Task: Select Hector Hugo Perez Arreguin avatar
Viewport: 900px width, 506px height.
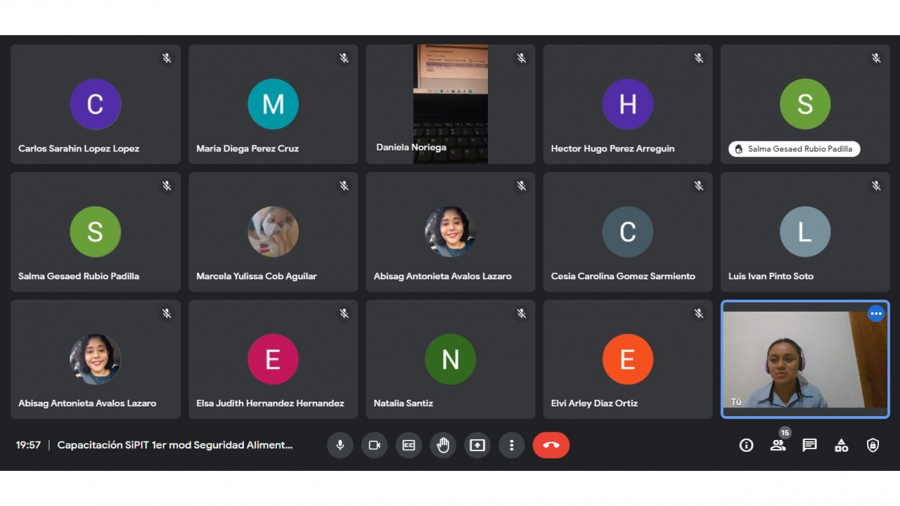Action: pos(627,104)
